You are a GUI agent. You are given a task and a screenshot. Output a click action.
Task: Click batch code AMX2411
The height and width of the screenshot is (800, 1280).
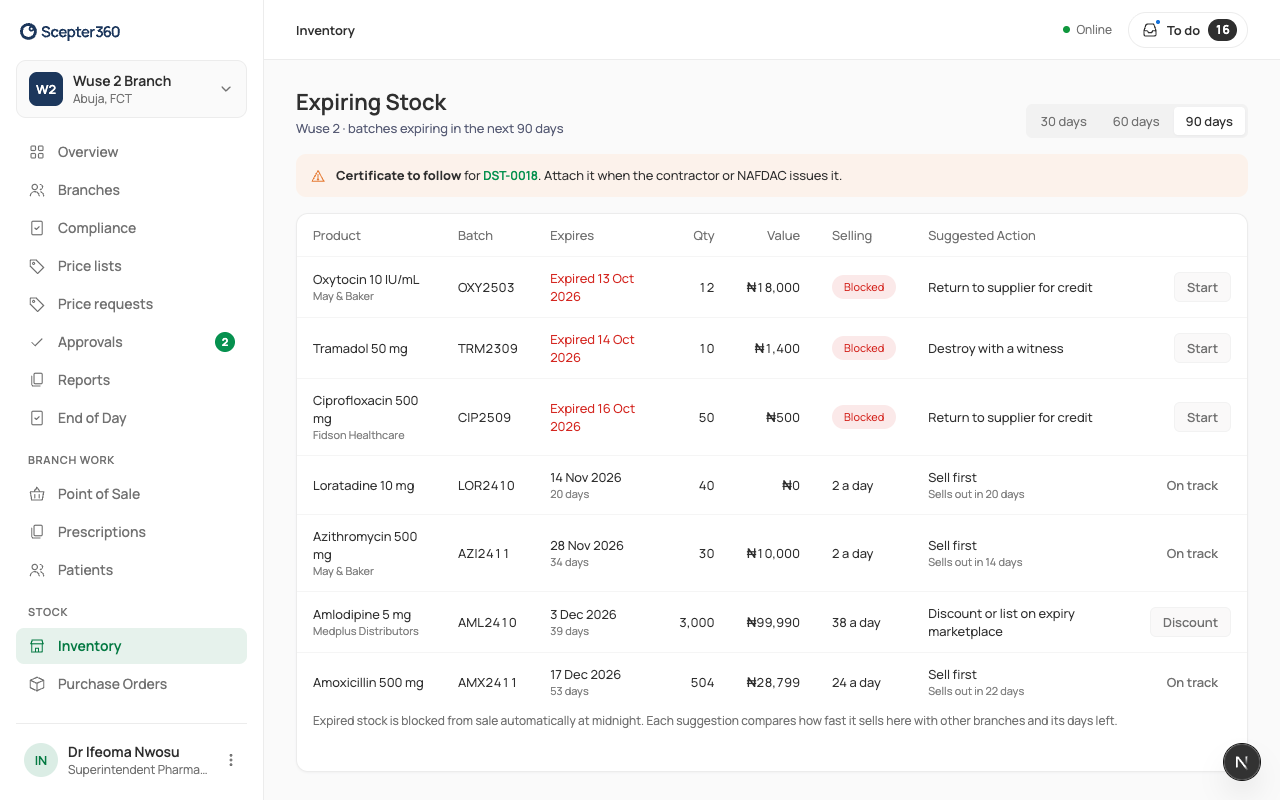(x=488, y=683)
